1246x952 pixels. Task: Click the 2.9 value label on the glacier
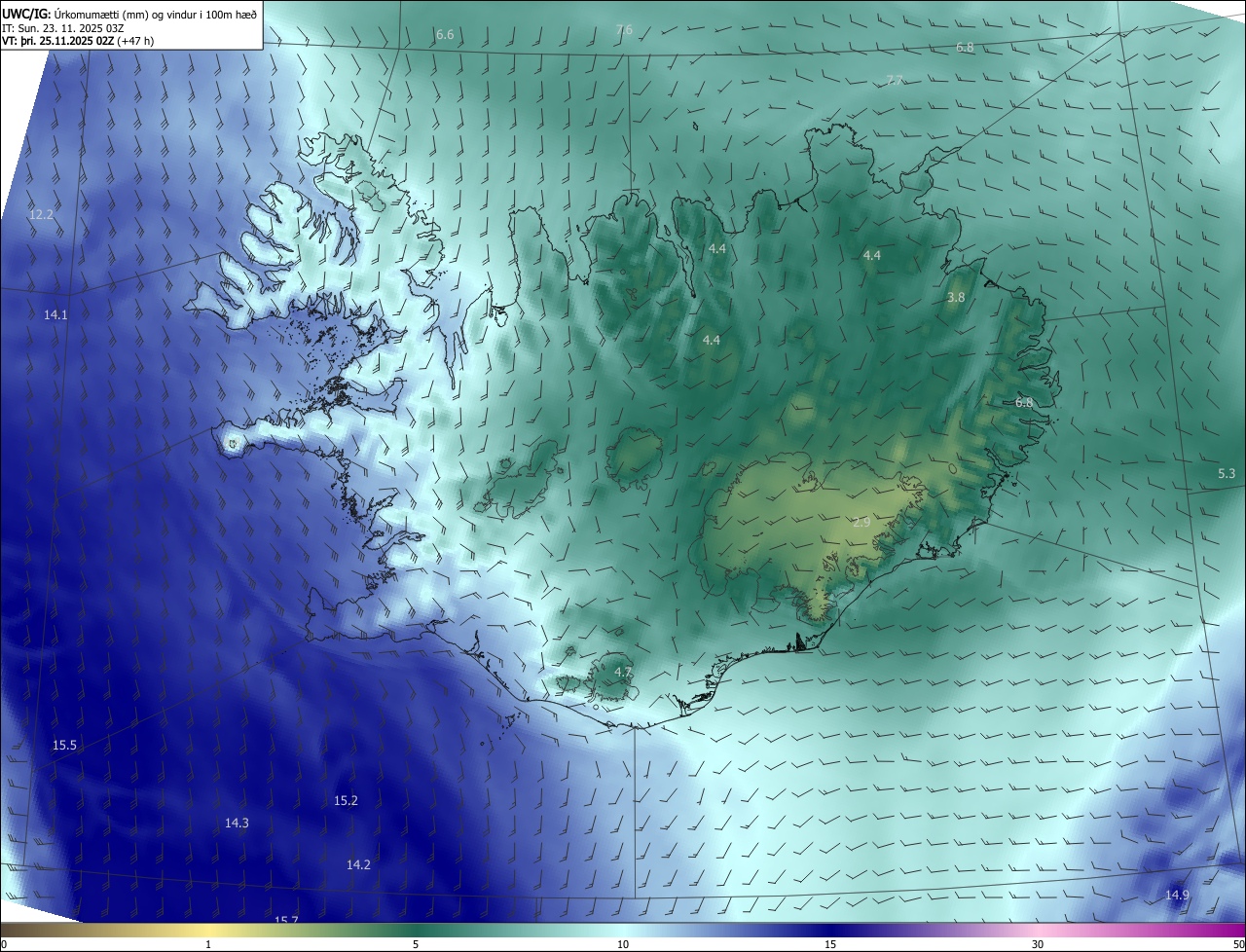pos(861,523)
